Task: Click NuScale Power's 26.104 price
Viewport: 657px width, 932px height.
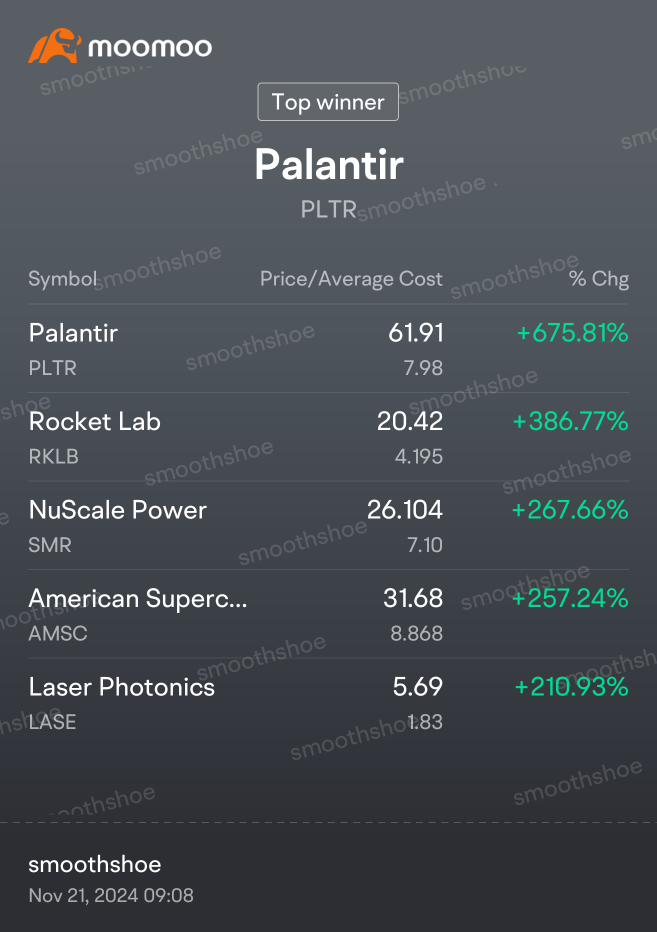Action: 405,510
